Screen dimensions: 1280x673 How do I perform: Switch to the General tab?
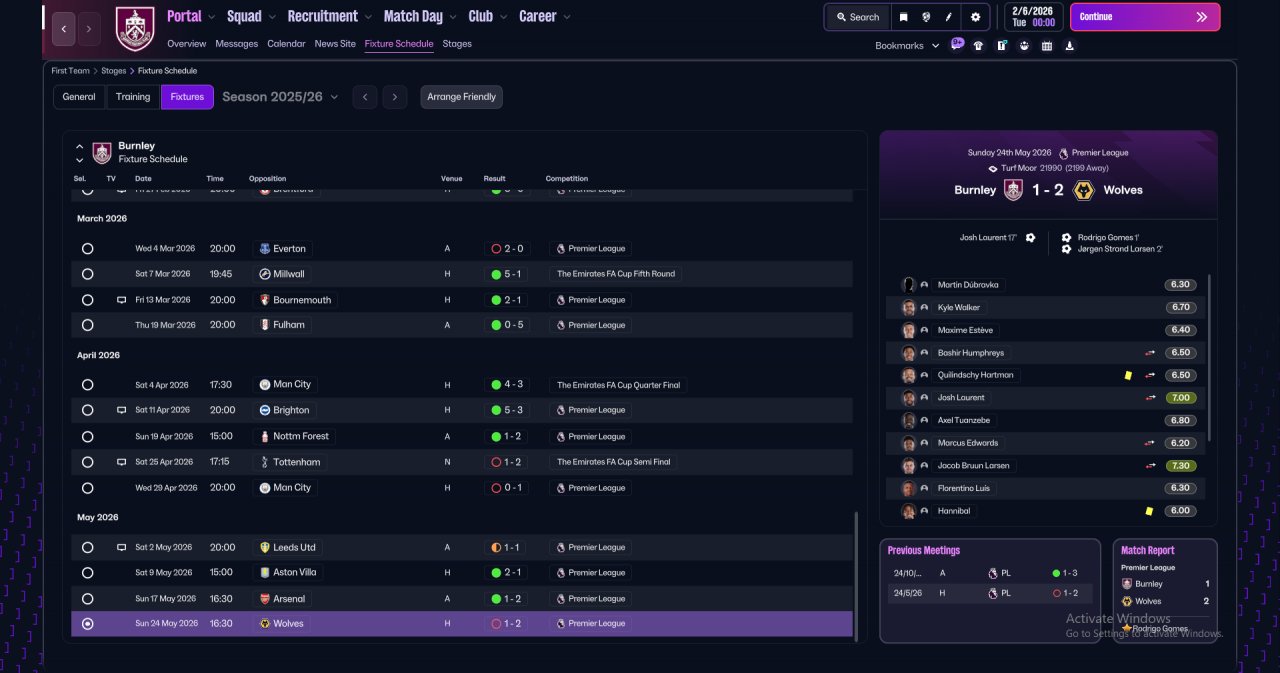click(x=79, y=97)
